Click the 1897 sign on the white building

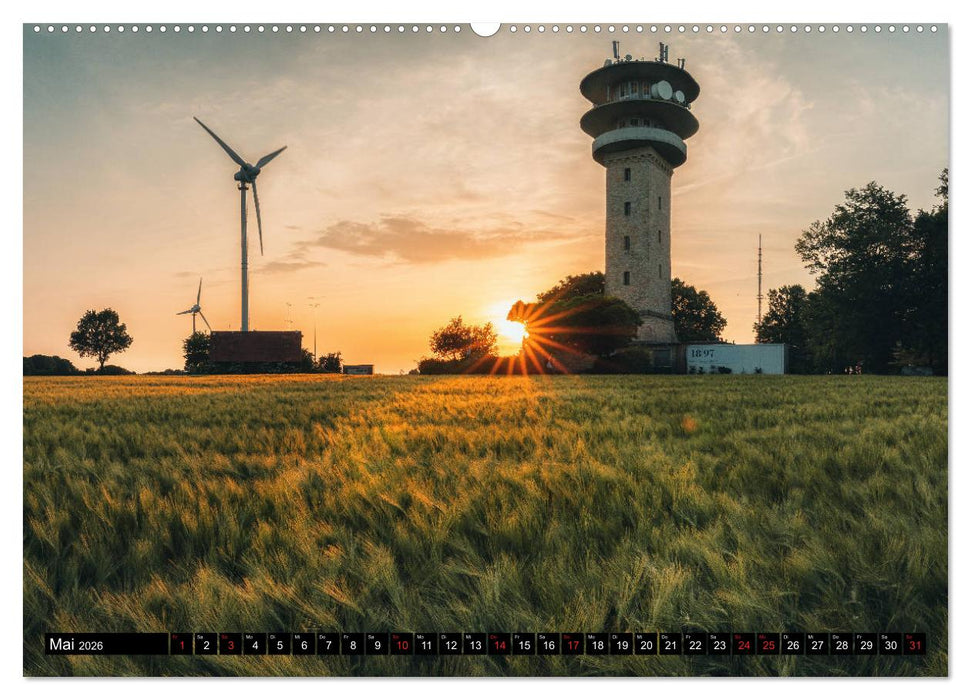705,351
